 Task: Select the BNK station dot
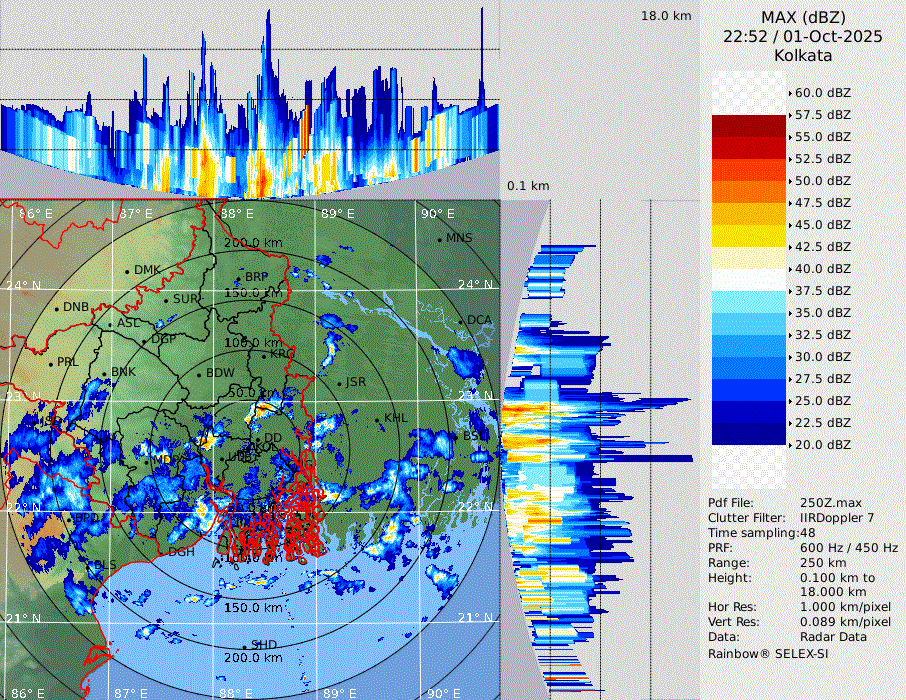point(105,373)
